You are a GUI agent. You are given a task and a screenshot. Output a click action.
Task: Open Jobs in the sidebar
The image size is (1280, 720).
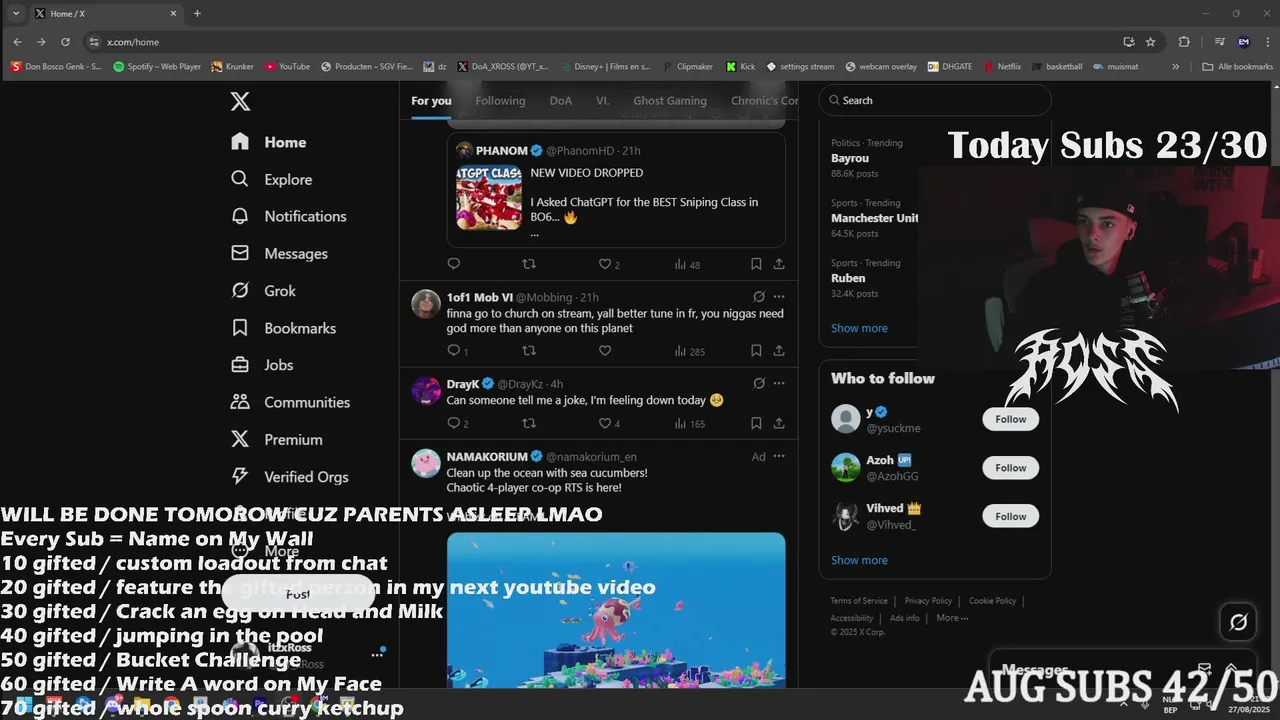pos(263,365)
